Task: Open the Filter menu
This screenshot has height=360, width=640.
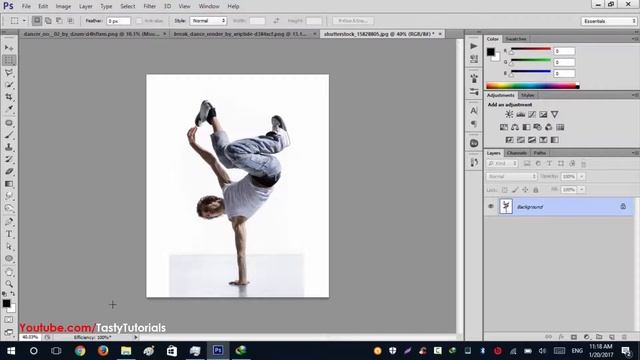Action: coord(149,6)
